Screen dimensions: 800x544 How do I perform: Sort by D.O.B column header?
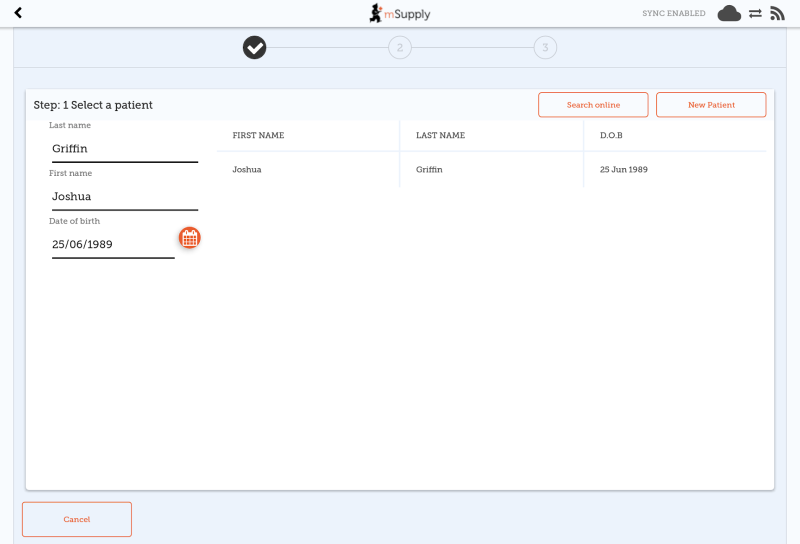(611, 135)
